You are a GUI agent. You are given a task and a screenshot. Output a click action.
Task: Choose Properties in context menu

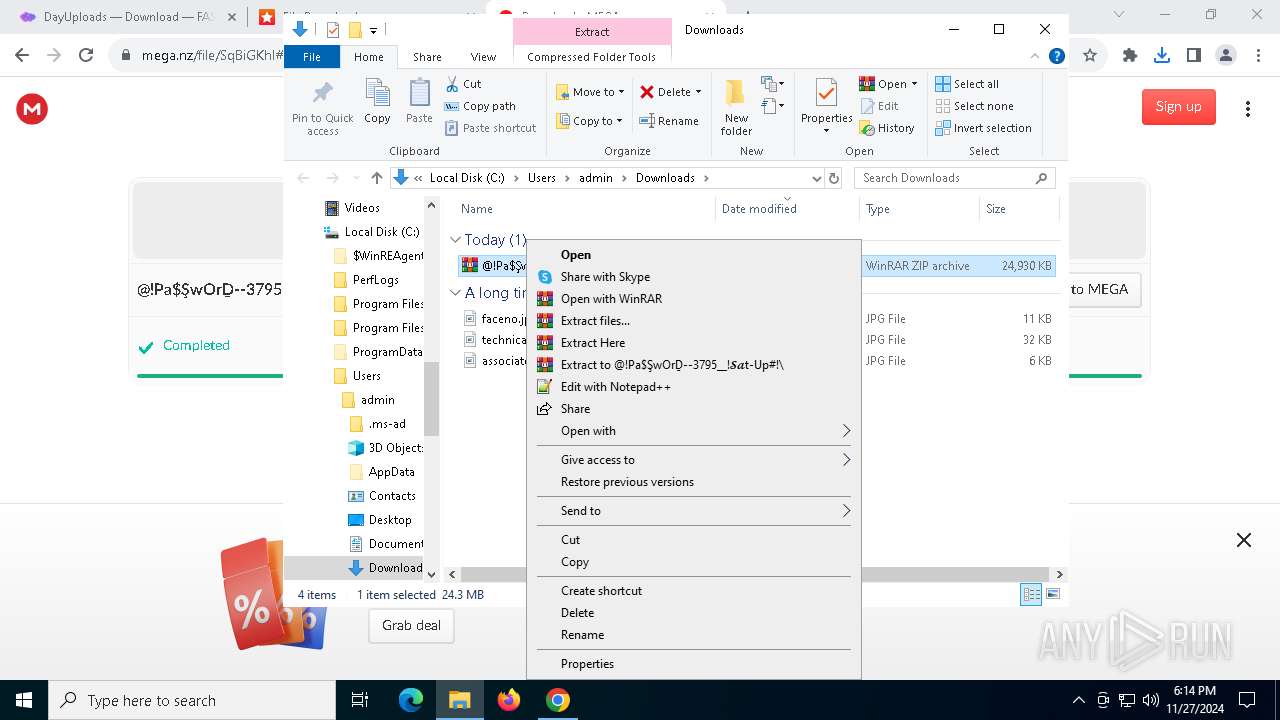click(693, 664)
